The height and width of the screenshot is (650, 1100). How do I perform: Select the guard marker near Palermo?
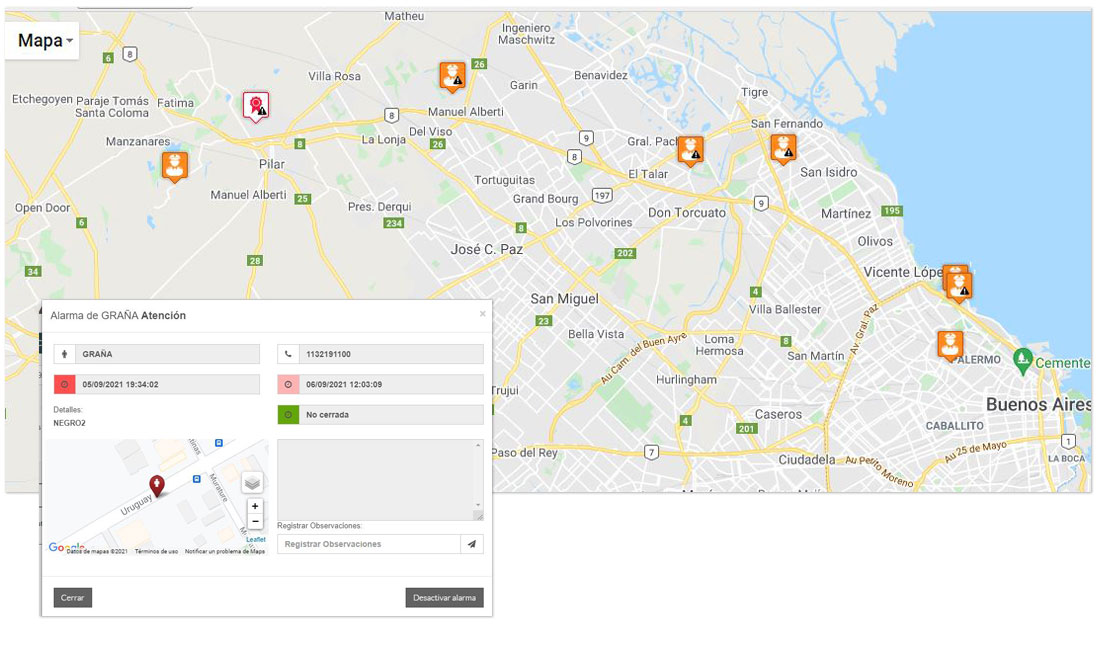[950, 346]
